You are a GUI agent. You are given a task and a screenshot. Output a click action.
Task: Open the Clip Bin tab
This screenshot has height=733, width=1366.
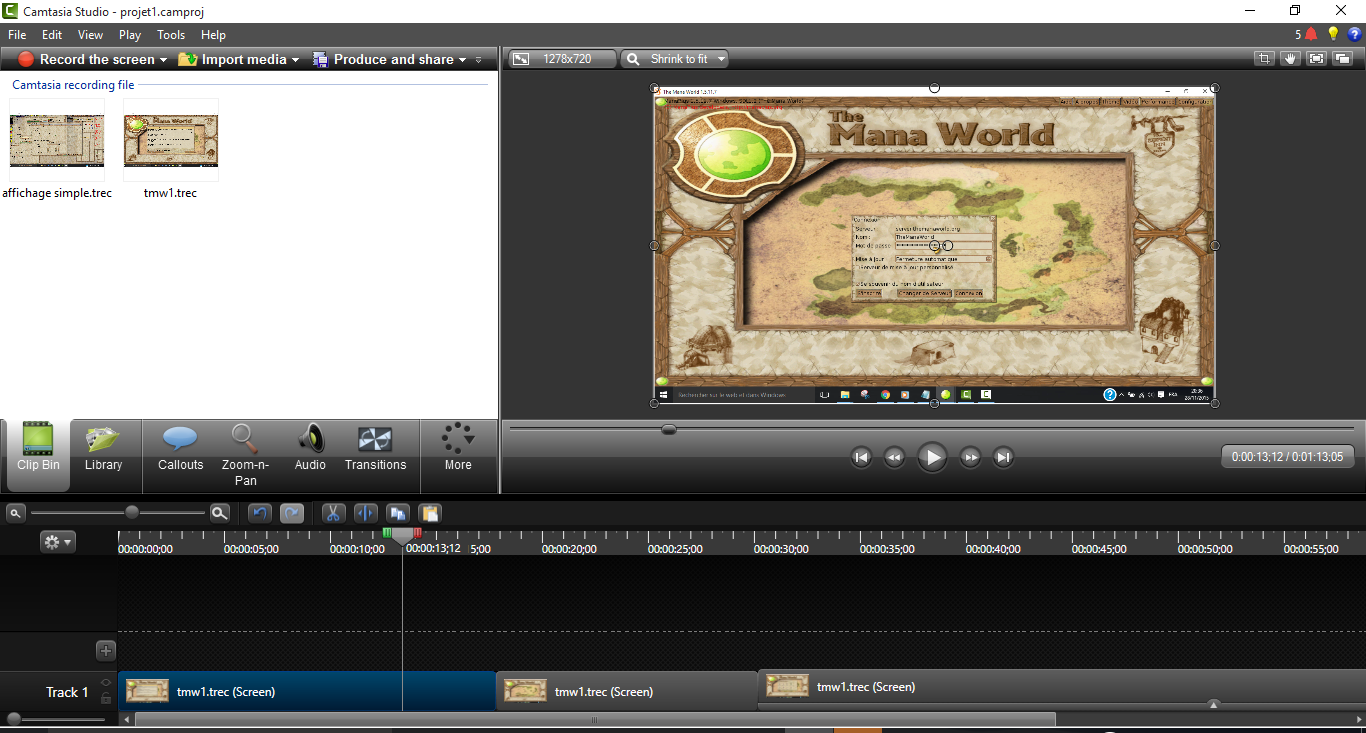point(38,455)
